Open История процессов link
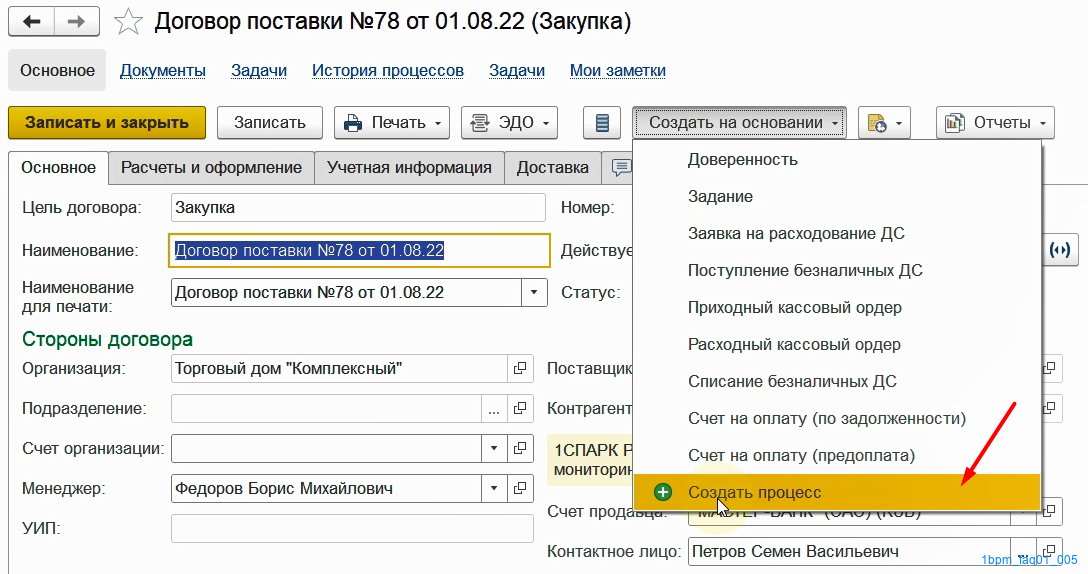 (x=388, y=71)
